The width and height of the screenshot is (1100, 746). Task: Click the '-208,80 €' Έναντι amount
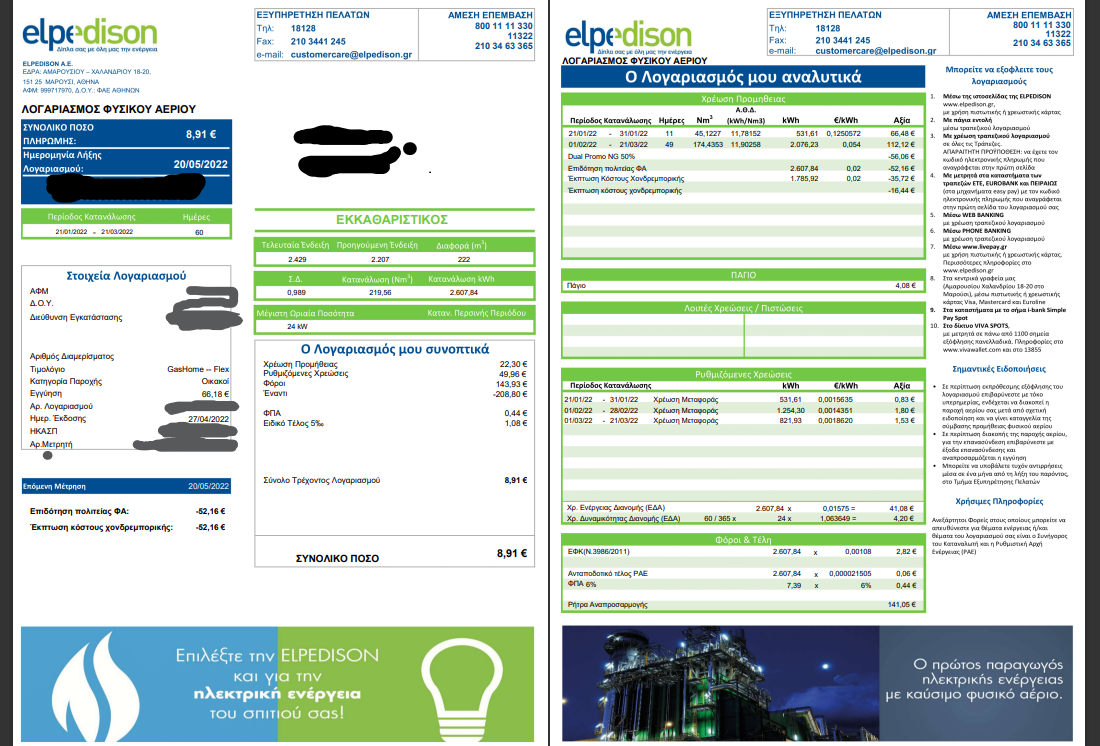[x=510, y=394]
